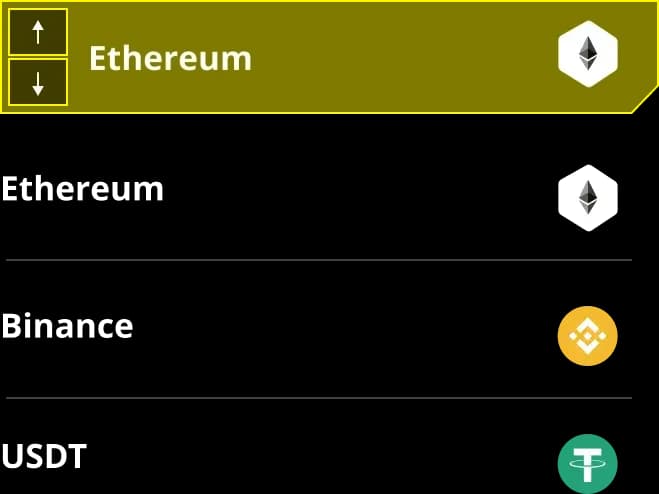
Task: Pick the green Tether USDT icon
Action: click(588, 463)
